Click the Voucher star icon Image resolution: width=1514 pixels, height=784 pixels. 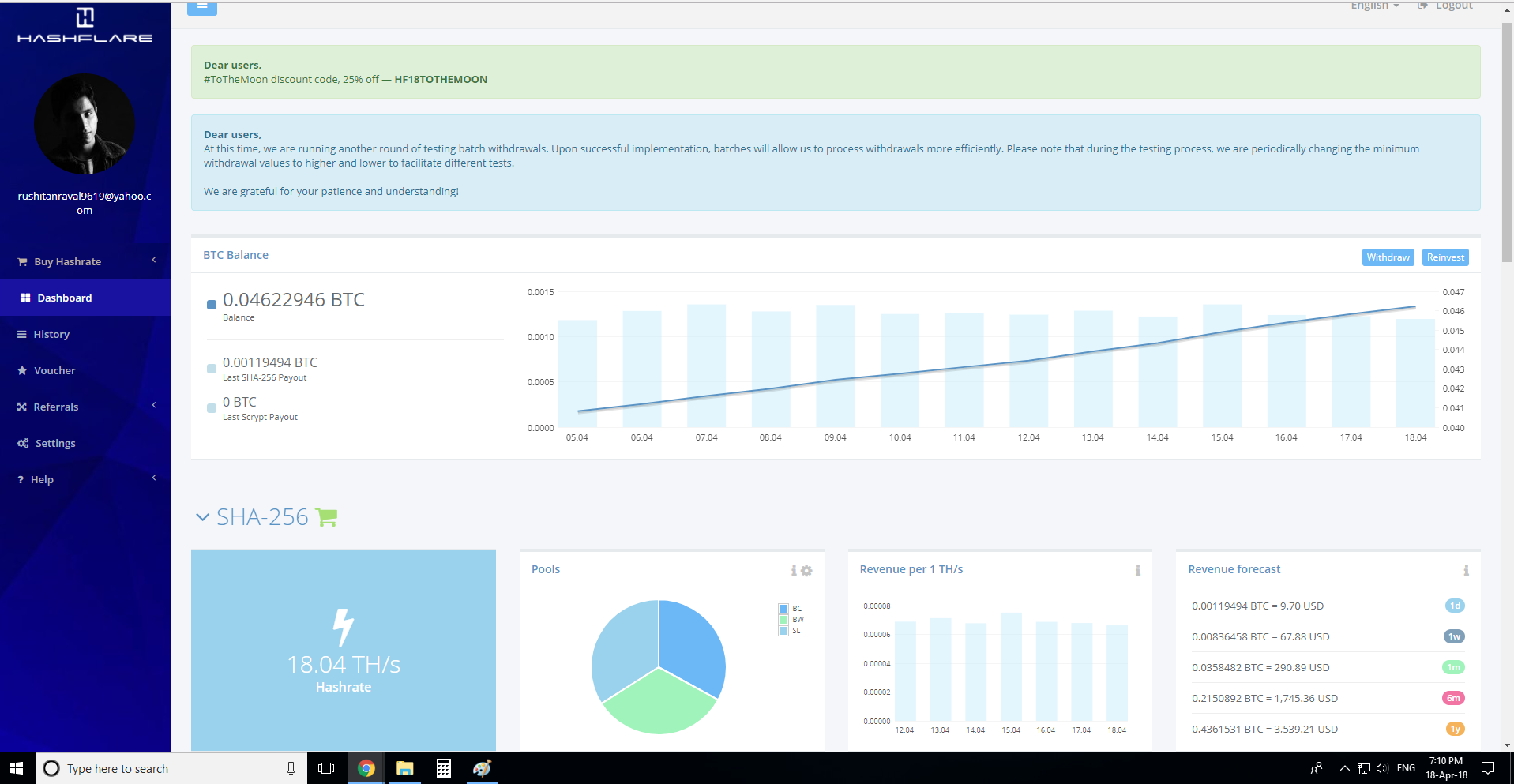pyautogui.click(x=22, y=370)
